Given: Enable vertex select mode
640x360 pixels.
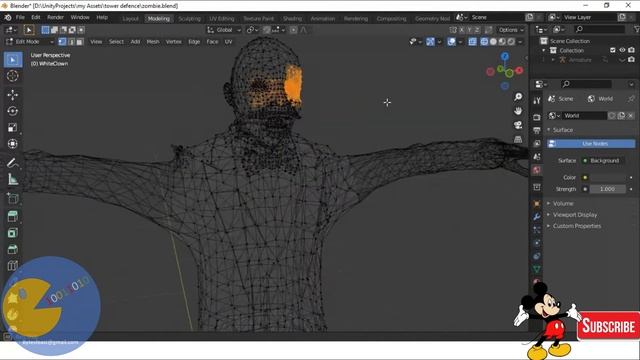Looking at the screenshot, I should pos(62,42).
